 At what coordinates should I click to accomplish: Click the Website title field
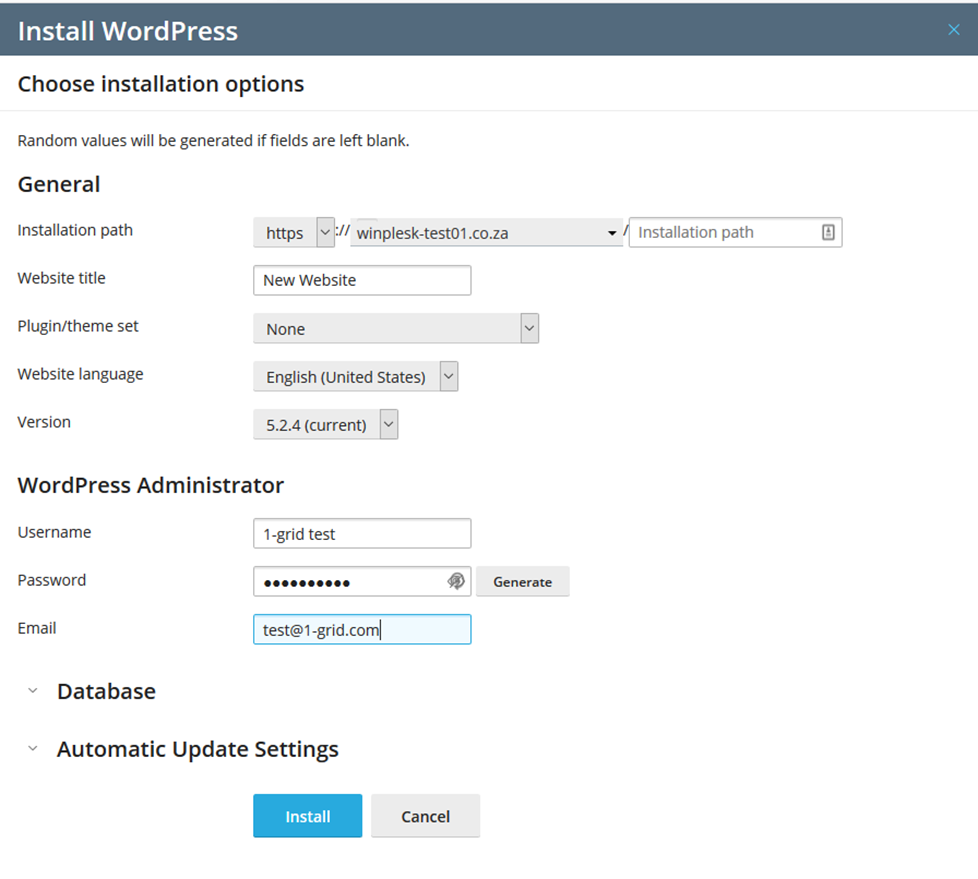coord(362,280)
